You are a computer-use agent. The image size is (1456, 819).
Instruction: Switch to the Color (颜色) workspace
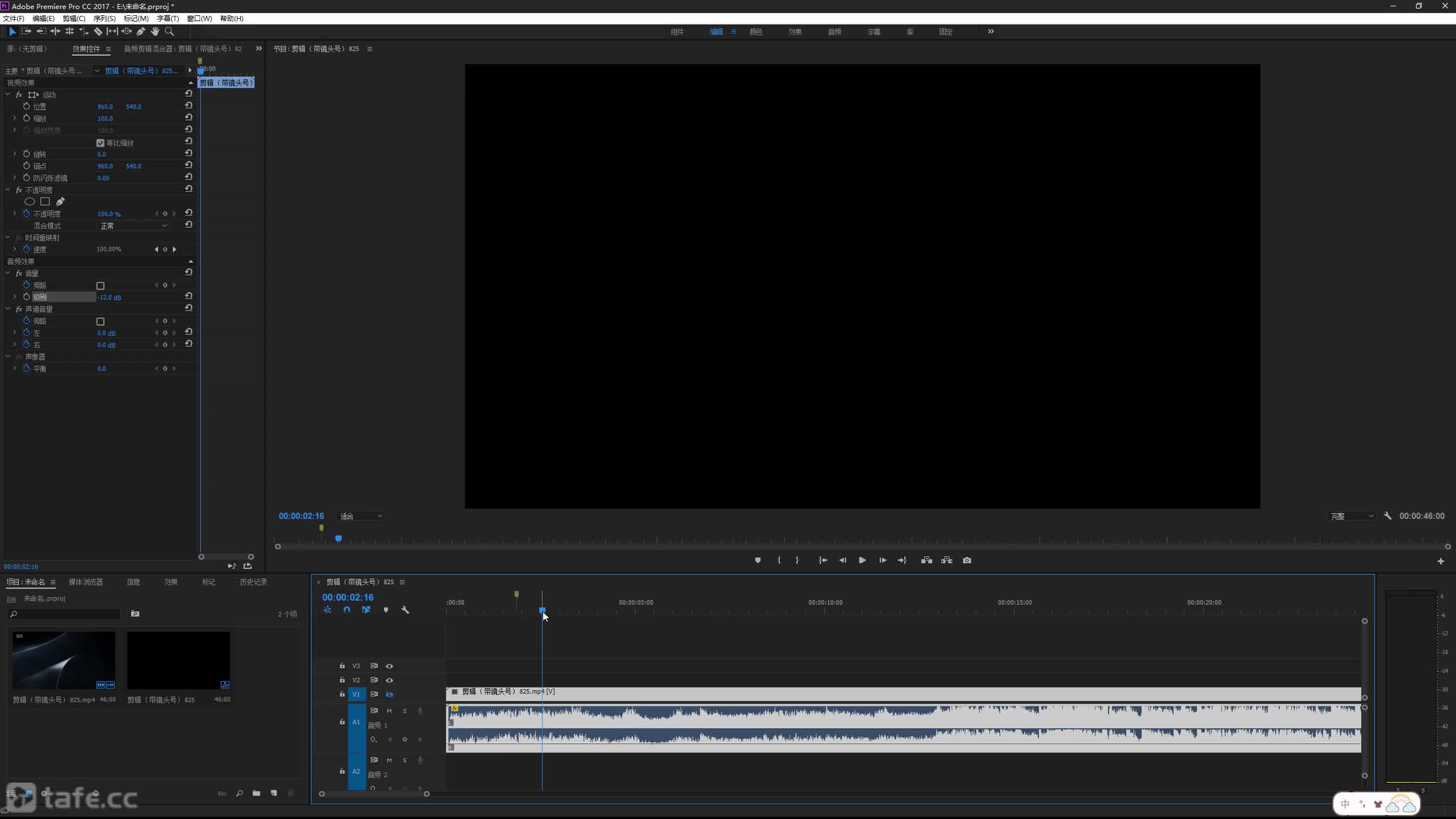(x=756, y=32)
